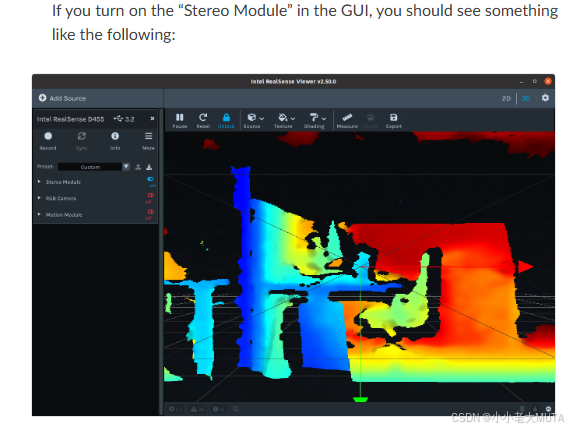Expand the Stereo Module section

pyautogui.click(x=39, y=181)
